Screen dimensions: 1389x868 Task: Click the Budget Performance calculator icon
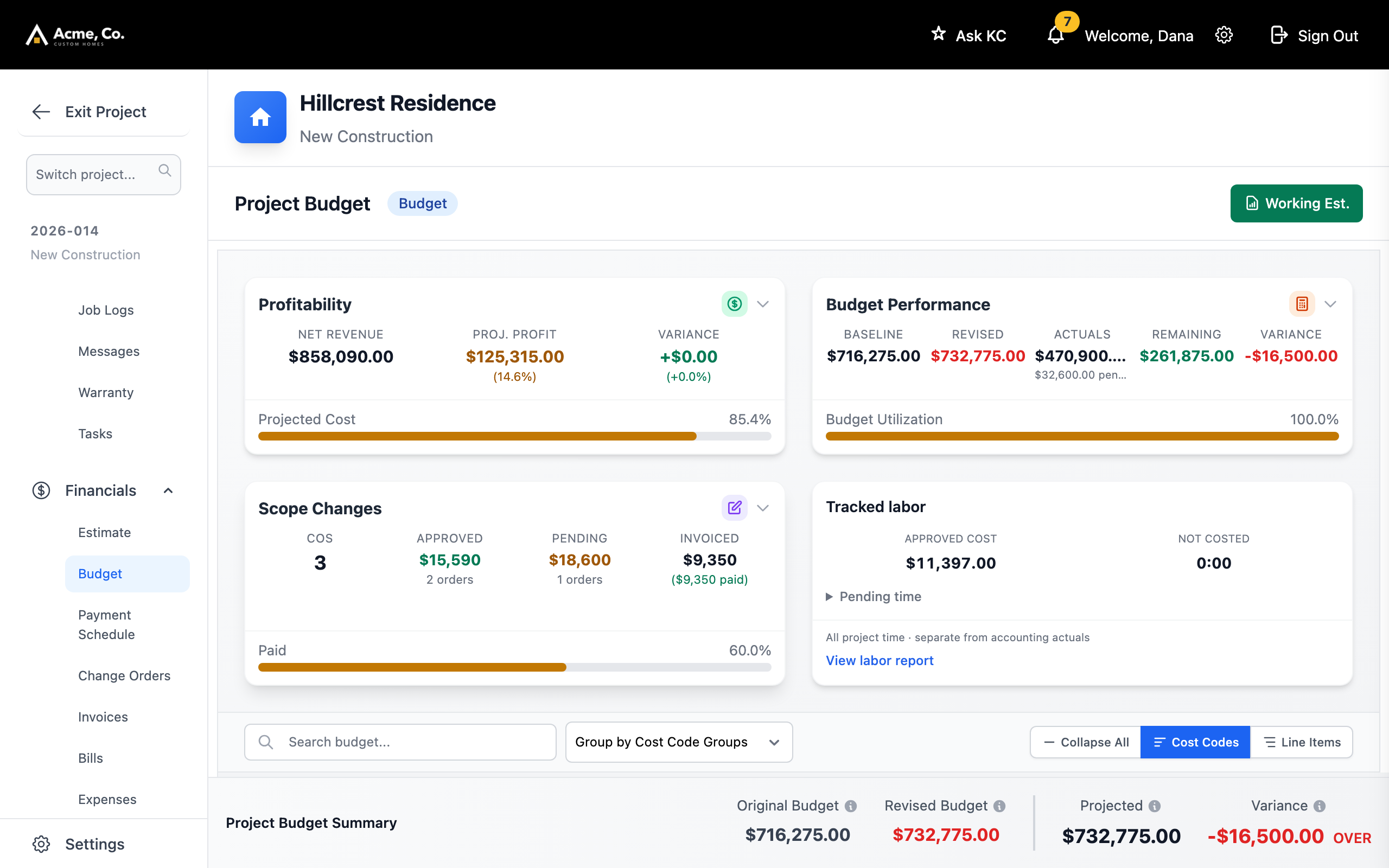coord(1302,304)
